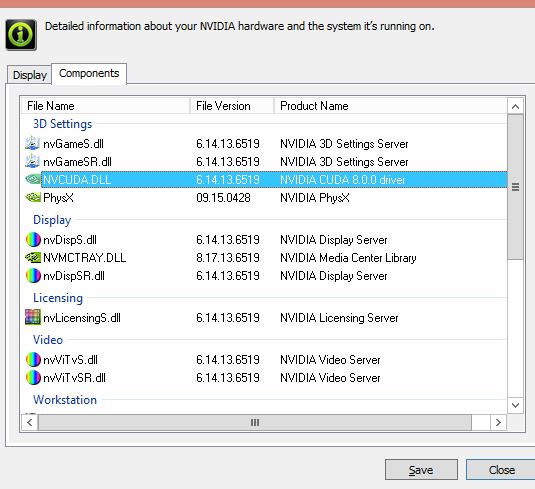535x489 pixels.
Task: Click the nvGameS.dll file icon
Action: coord(32,144)
